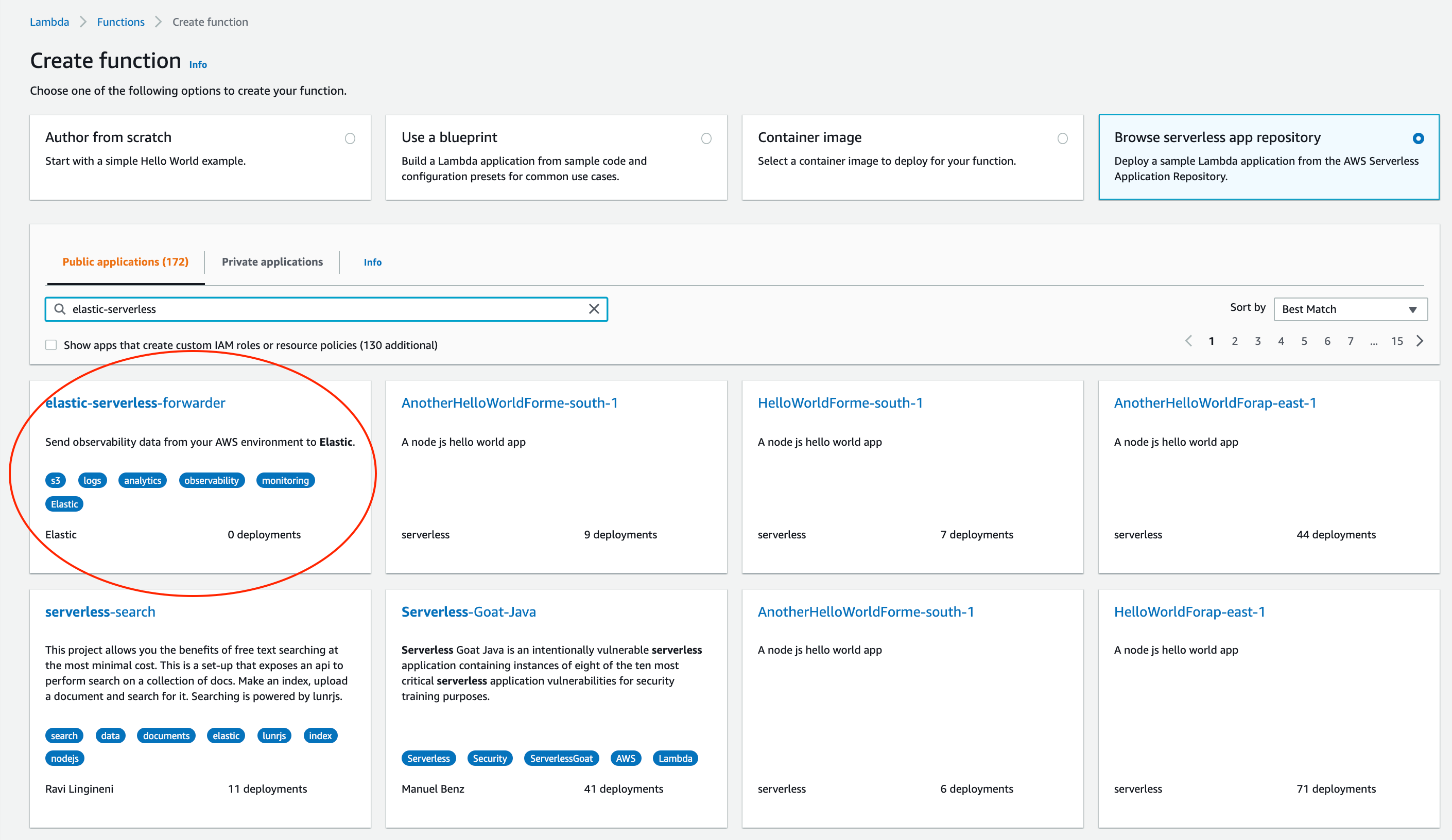Click the logs tag on elastic-serverless-forwarder
This screenshot has width=1452, height=840.
coord(93,480)
